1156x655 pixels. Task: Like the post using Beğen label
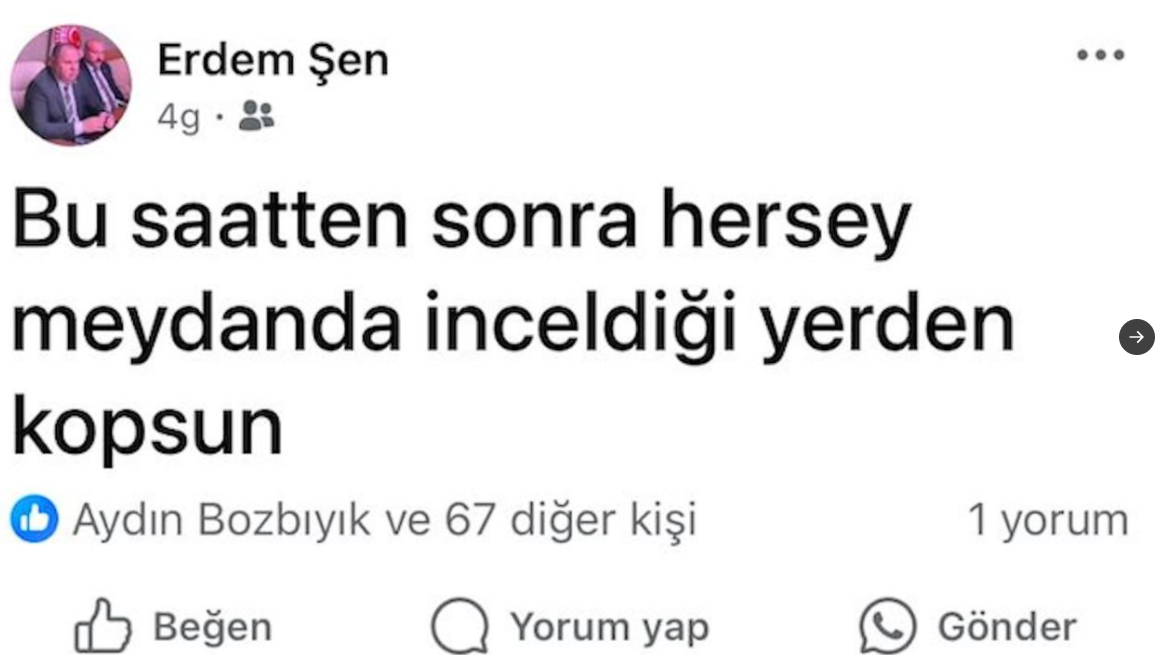tap(212, 627)
